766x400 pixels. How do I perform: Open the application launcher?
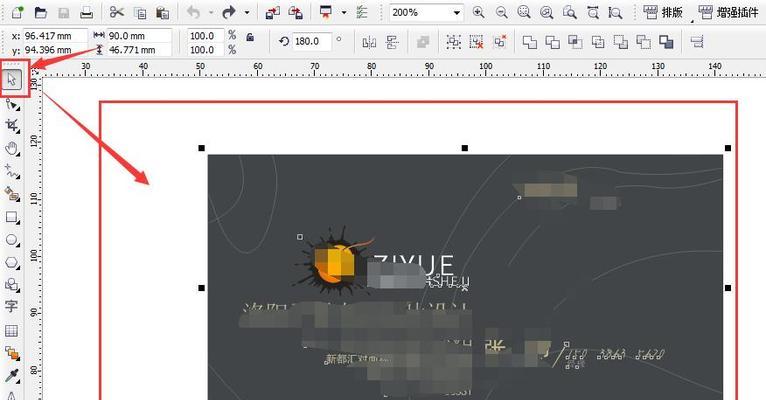point(326,12)
